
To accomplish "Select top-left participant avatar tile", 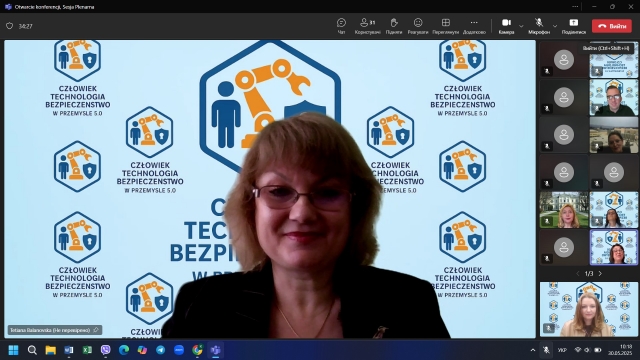I will (564, 60).
